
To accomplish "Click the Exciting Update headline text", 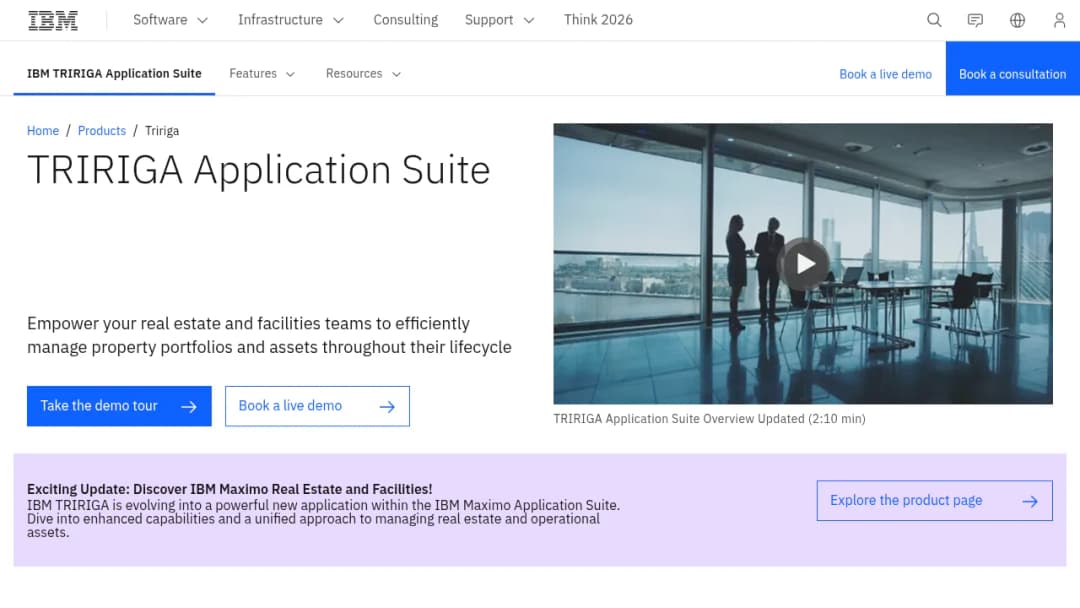I will [229, 490].
